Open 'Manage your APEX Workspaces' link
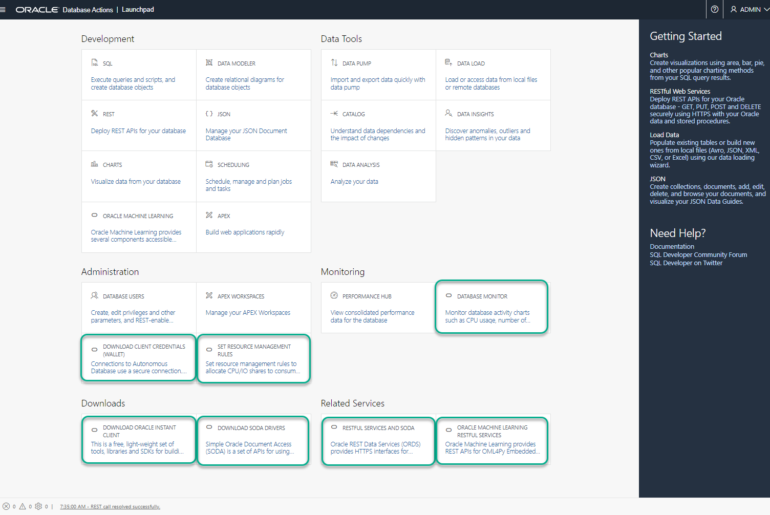Screen dimensions: 770x515 pos(248,313)
